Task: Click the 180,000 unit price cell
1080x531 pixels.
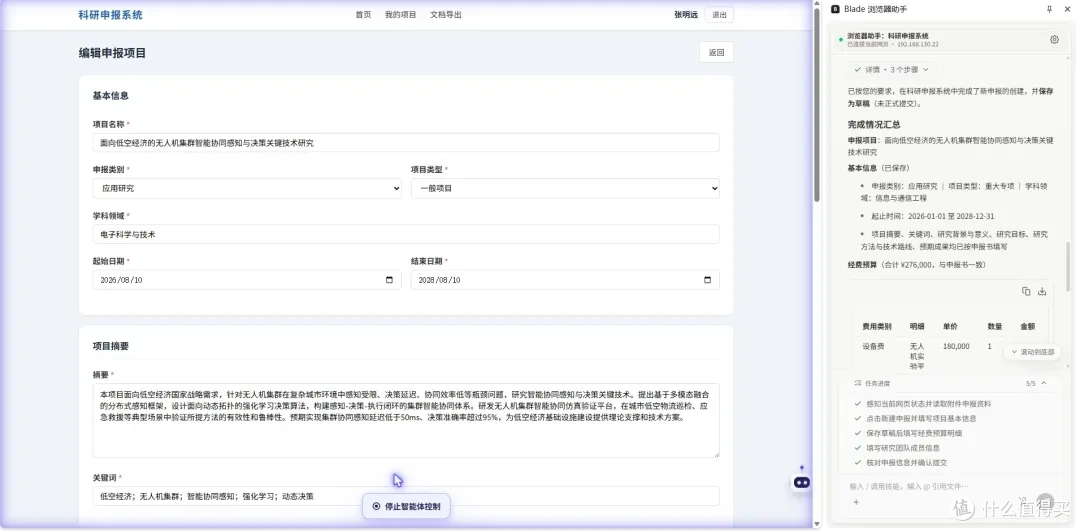Action: pos(956,346)
